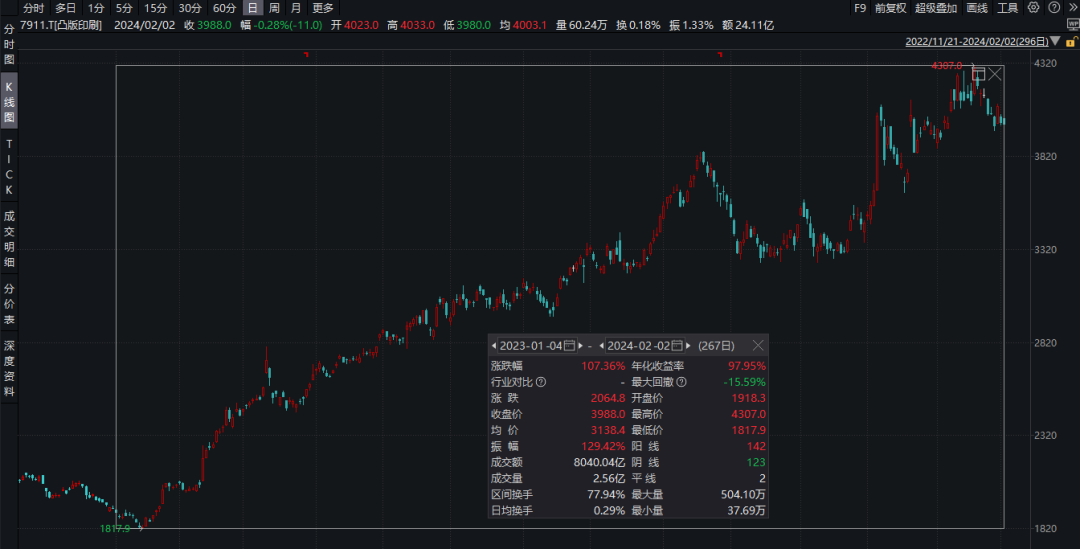Switch to 分时图 sidebar tab
The width and height of the screenshot is (1080, 549).
click(x=9, y=46)
